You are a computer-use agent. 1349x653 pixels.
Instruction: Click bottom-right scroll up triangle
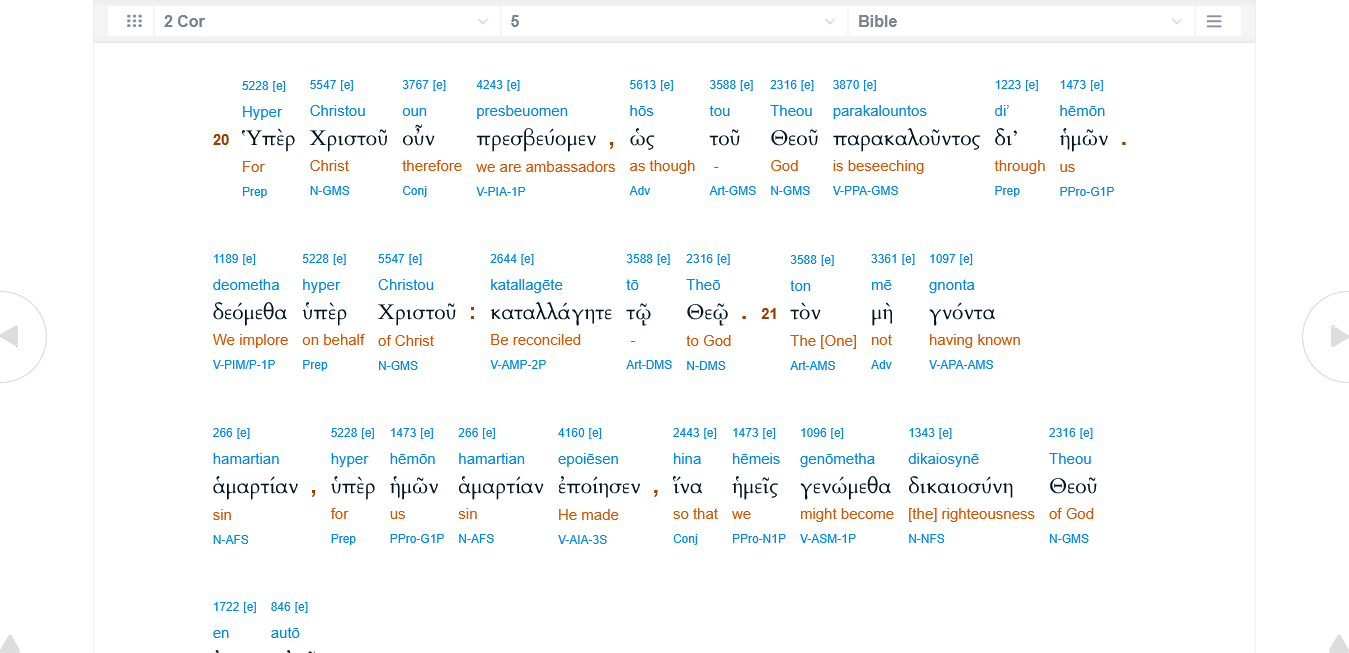tap(1338, 644)
